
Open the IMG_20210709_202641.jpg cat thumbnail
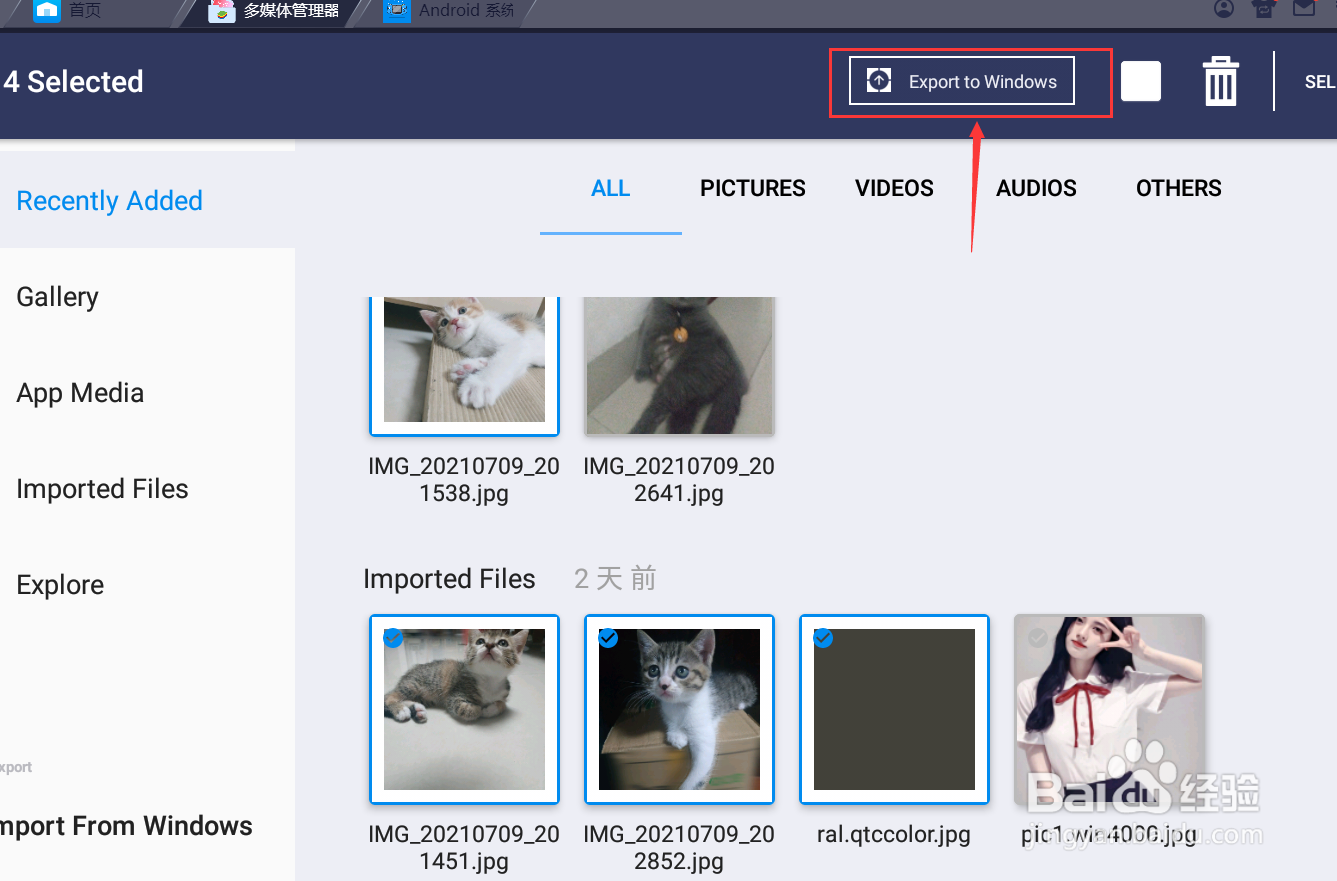679,366
